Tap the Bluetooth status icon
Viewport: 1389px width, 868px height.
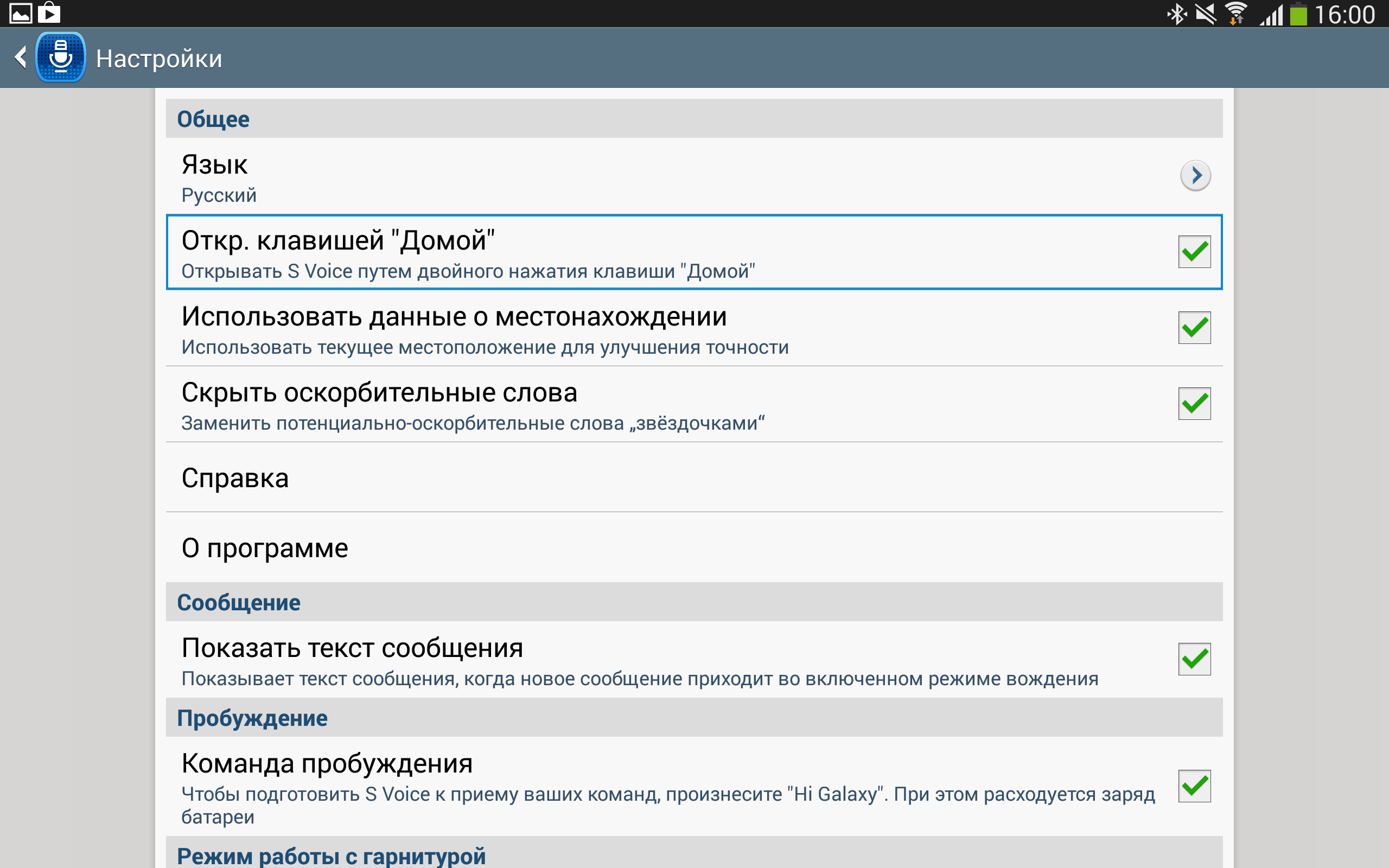pyautogui.click(x=1177, y=14)
